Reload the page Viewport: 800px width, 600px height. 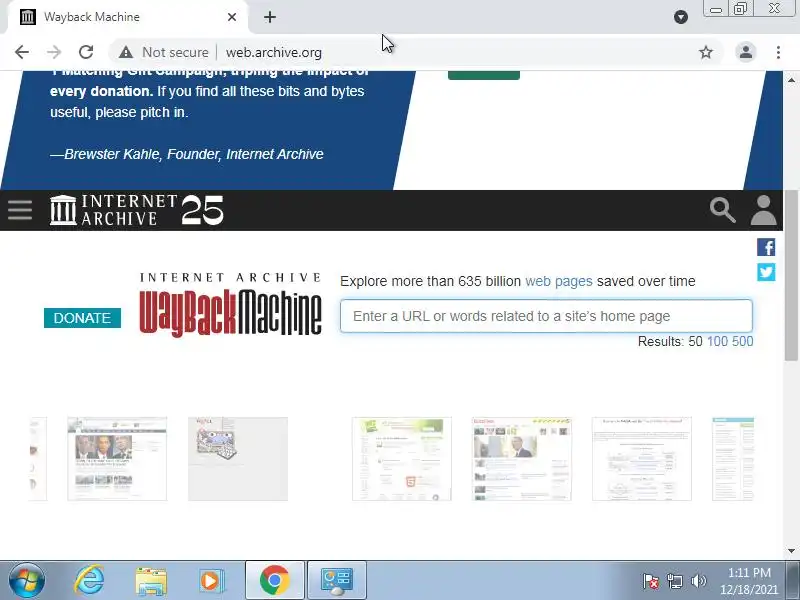click(x=86, y=52)
